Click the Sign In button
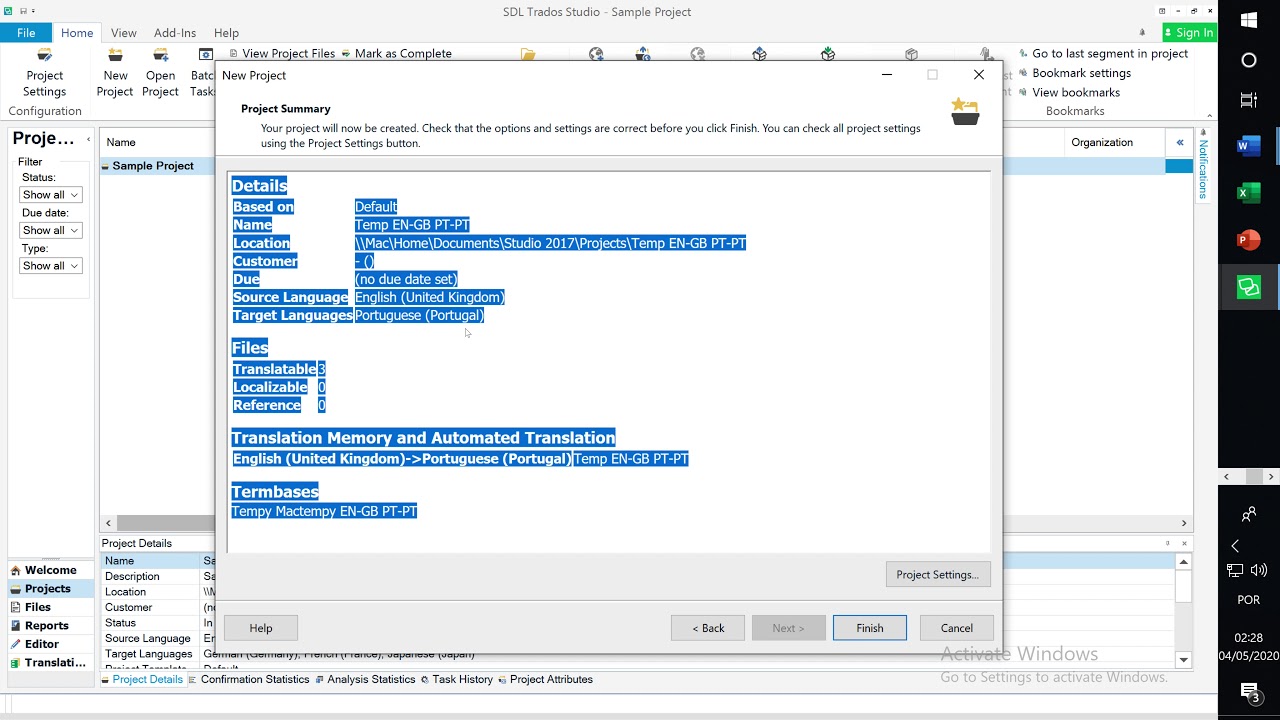This screenshot has width=1280, height=720. point(1189,32)
